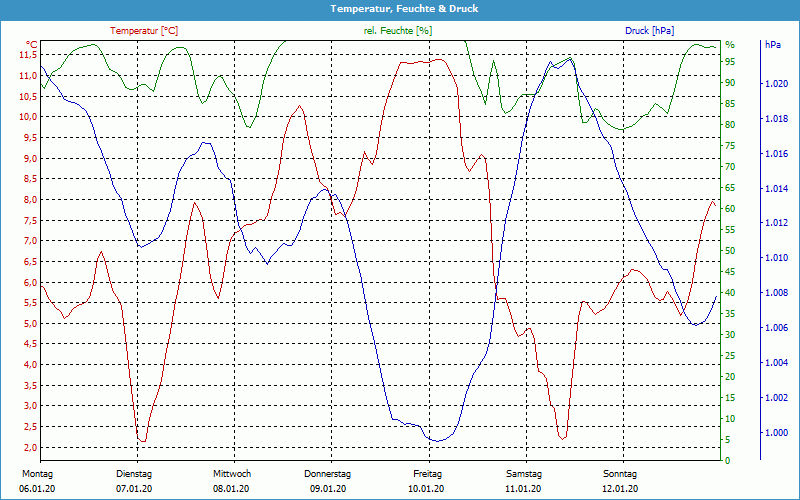The width and height of the screenshot is (800, 500).
Task: Click the '5,0' temperature axis value
Action: (x=30, y=323)
